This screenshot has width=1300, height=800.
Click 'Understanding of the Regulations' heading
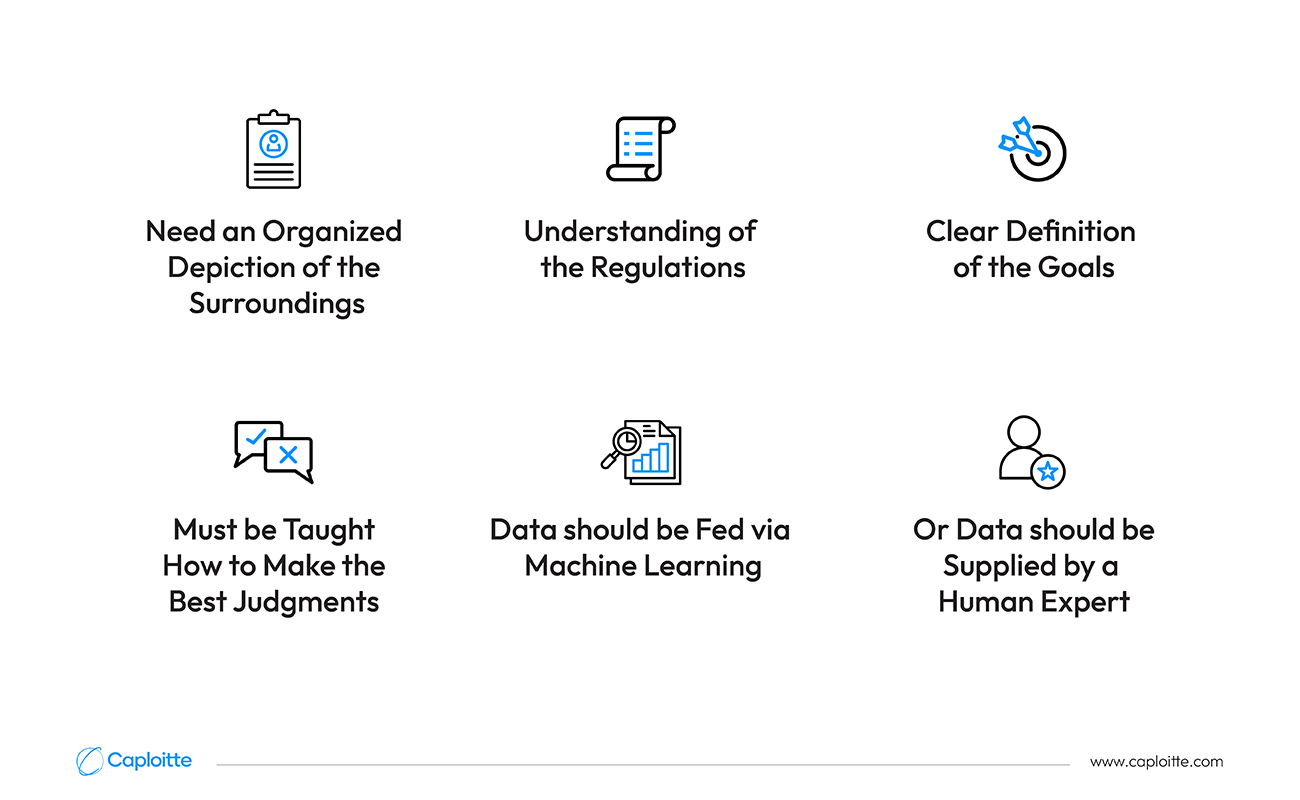[x=641, y=249]
